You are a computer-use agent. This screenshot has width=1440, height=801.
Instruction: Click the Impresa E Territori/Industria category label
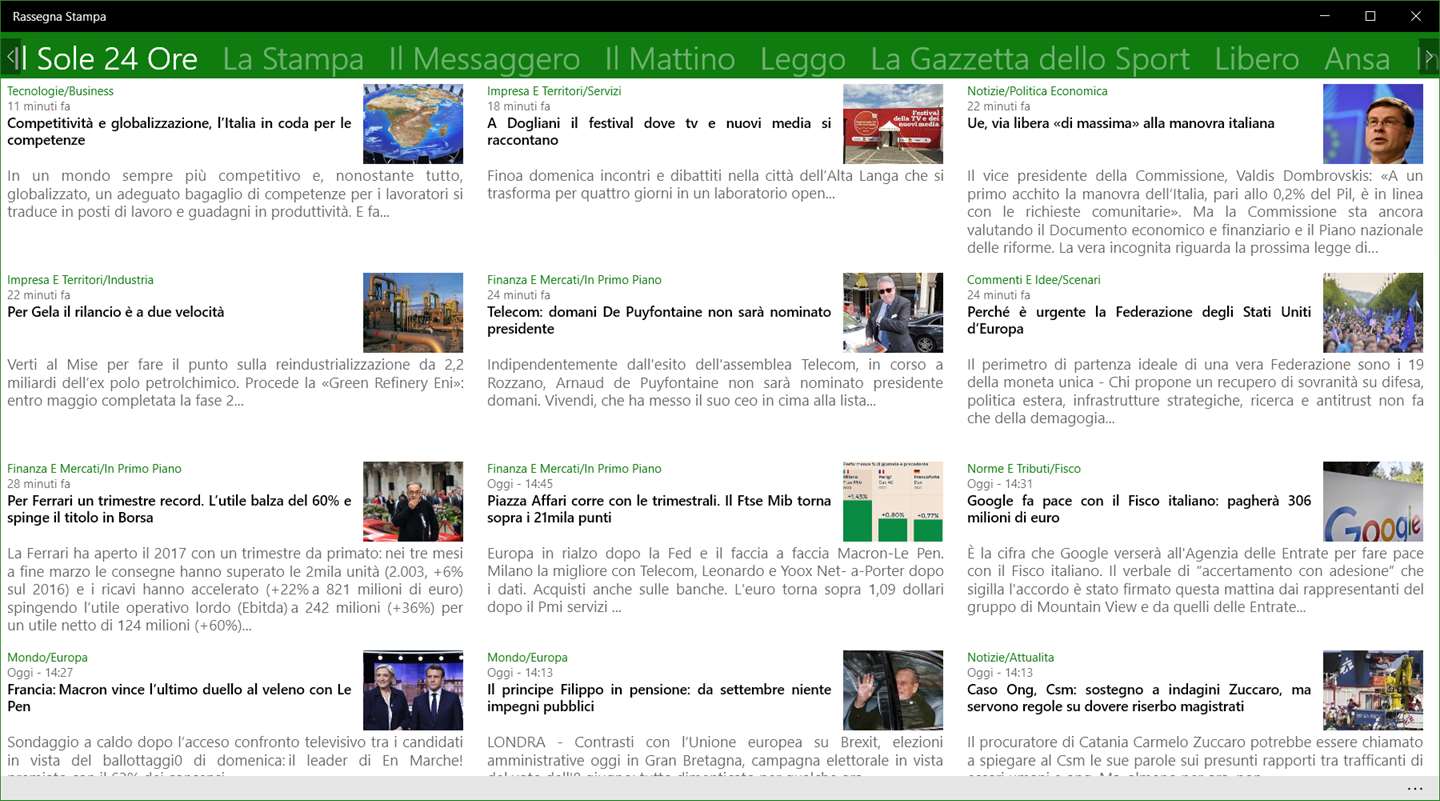point(80,280)
